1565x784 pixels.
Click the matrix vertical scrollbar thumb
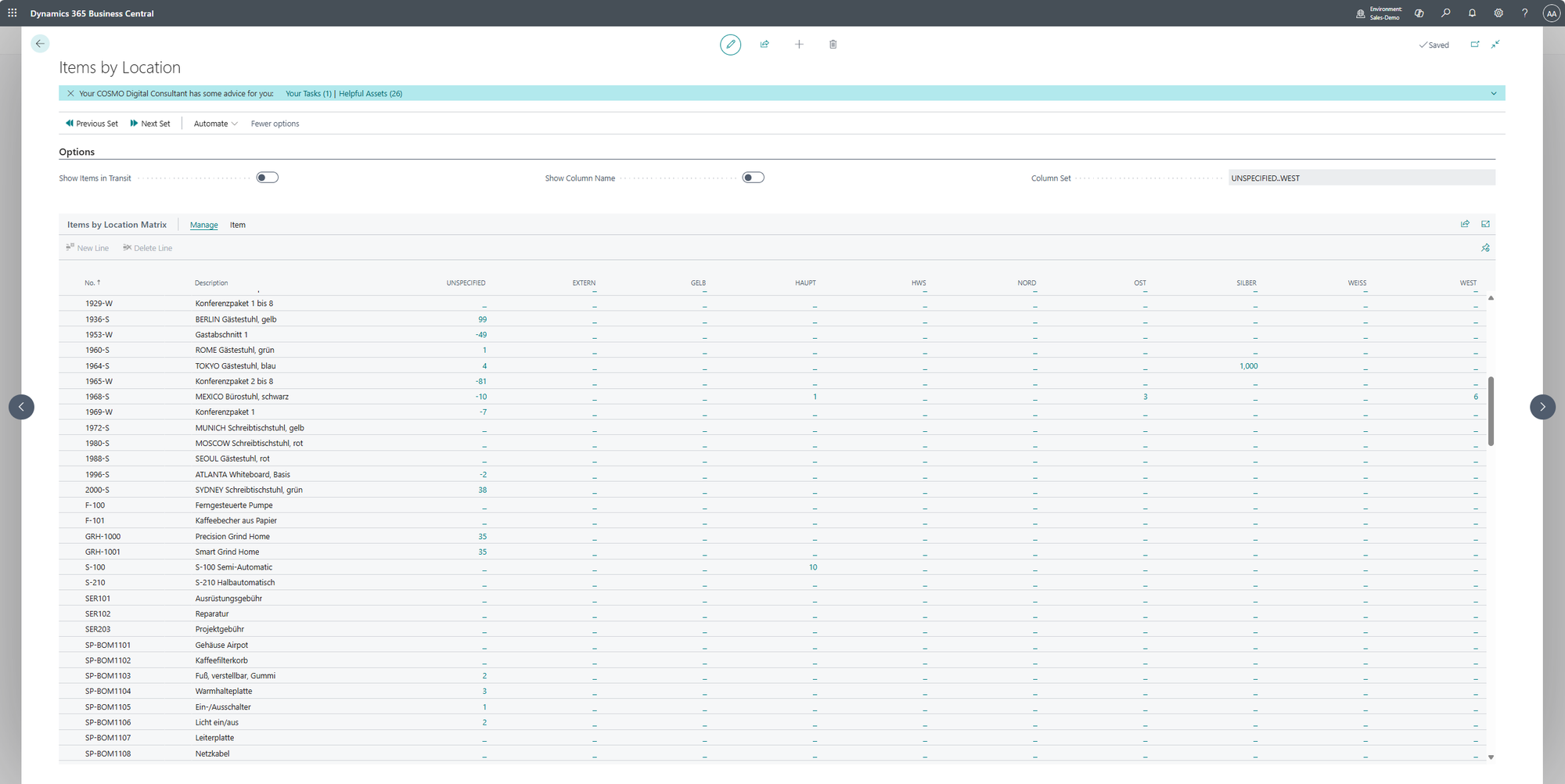pos(1491,411)
